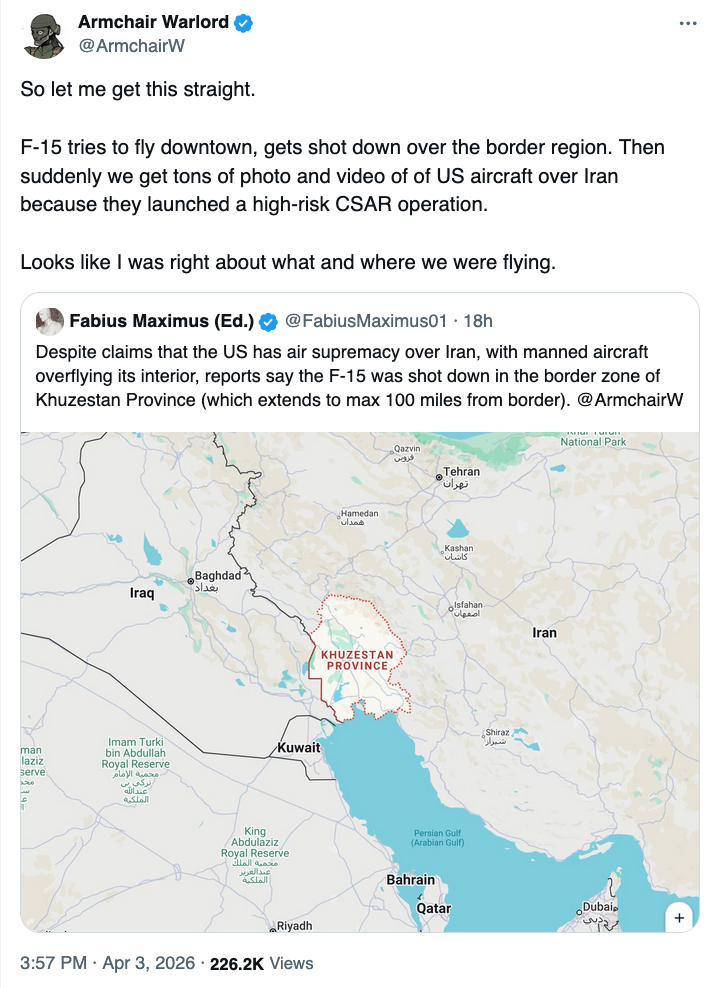Click the blue verified badge beside Armchair Warlord

coord(241,23)
